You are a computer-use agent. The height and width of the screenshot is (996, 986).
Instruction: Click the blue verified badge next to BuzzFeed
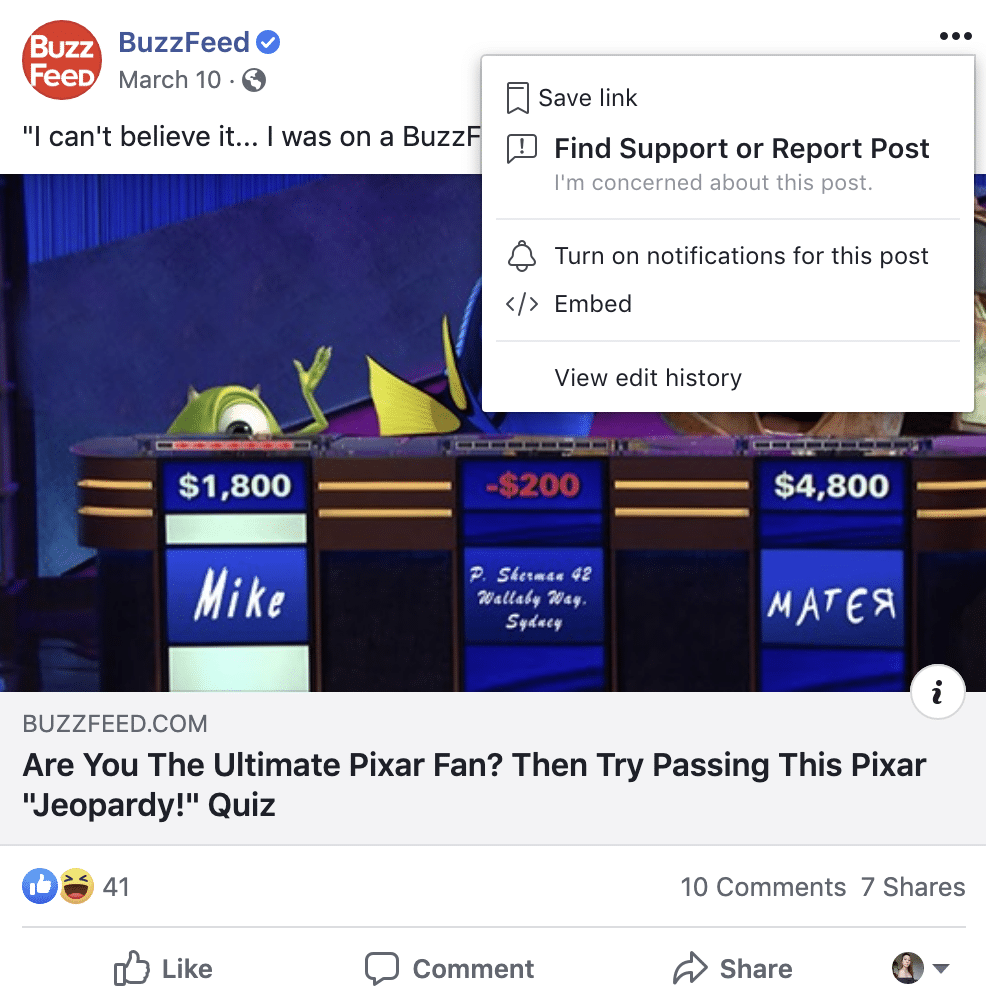point(267,42)
